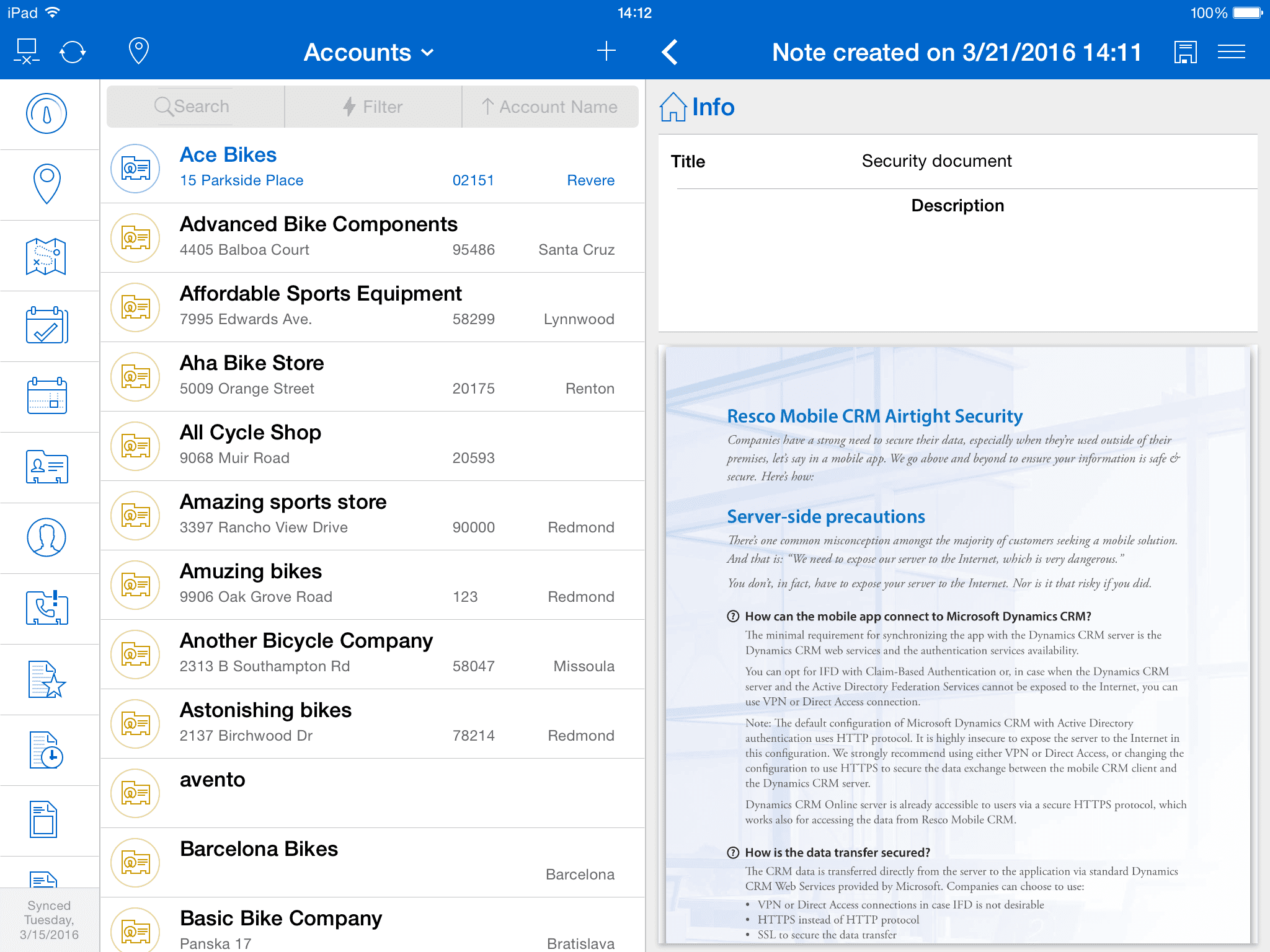The height and width of the screenshot is (952, 1270).
Task: Open the starred document icon in sidebar
Action: (48, 679)
